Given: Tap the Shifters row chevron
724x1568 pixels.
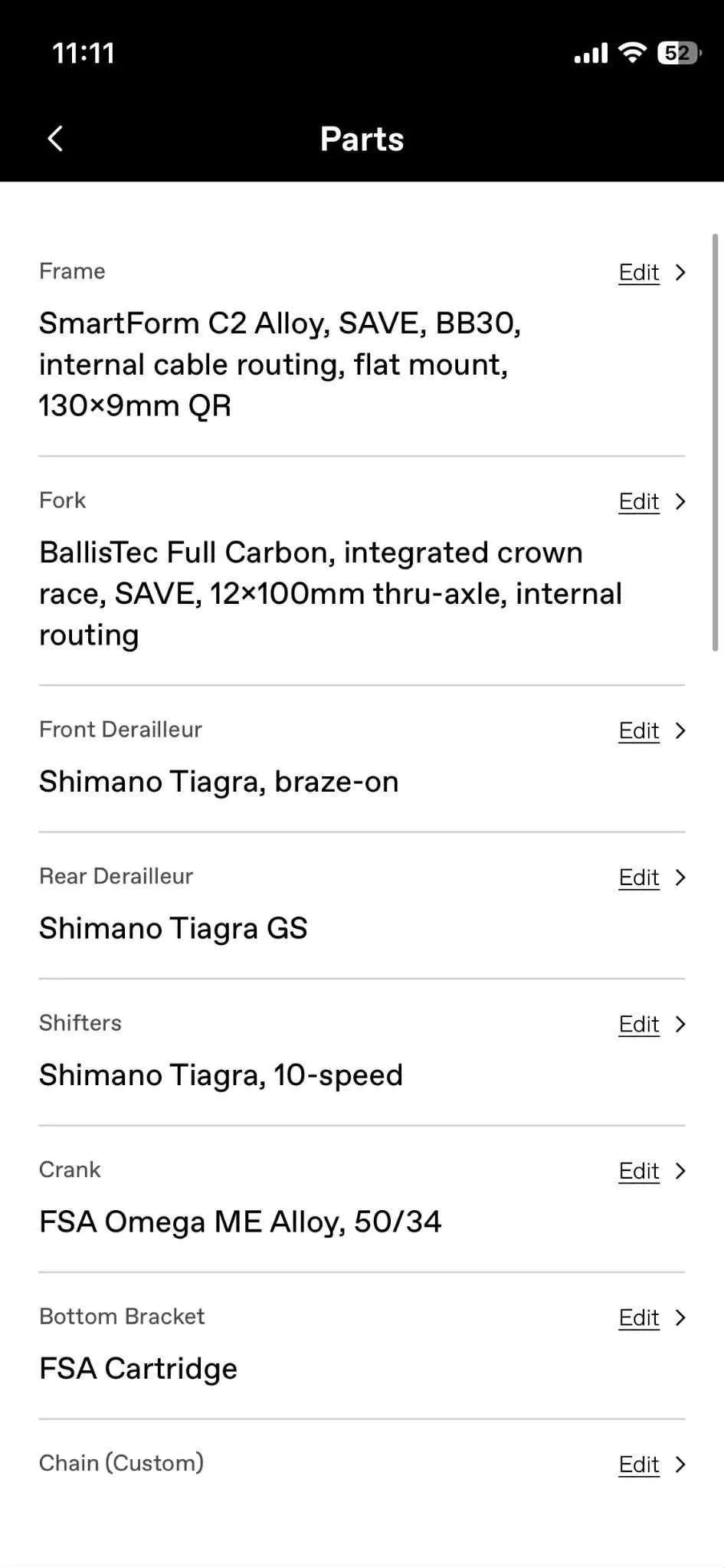Looking at the screenshot, I should pos(680,1024).
